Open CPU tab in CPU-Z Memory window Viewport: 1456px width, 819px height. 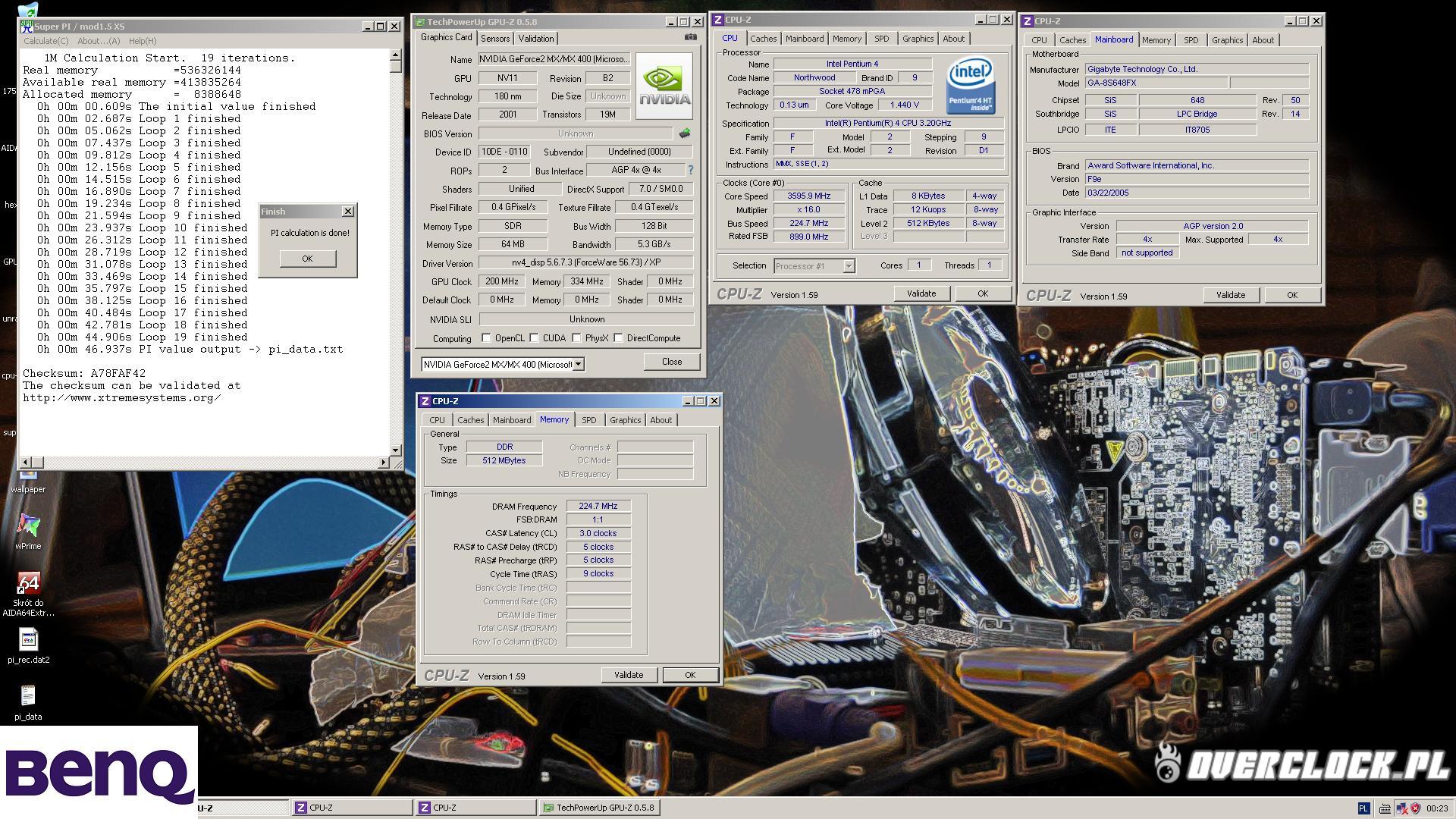pyautogui.click(x=437, y=420)
